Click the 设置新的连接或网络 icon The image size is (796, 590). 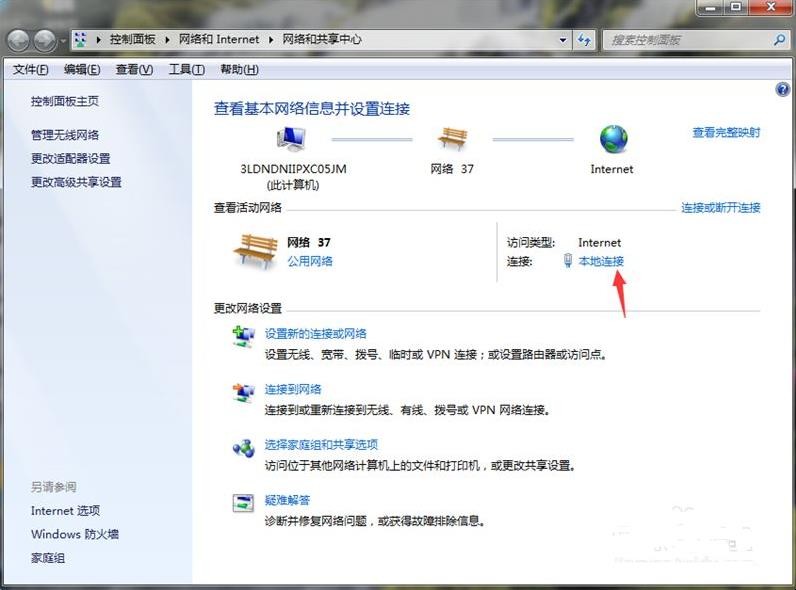click(x=244, y=337)
